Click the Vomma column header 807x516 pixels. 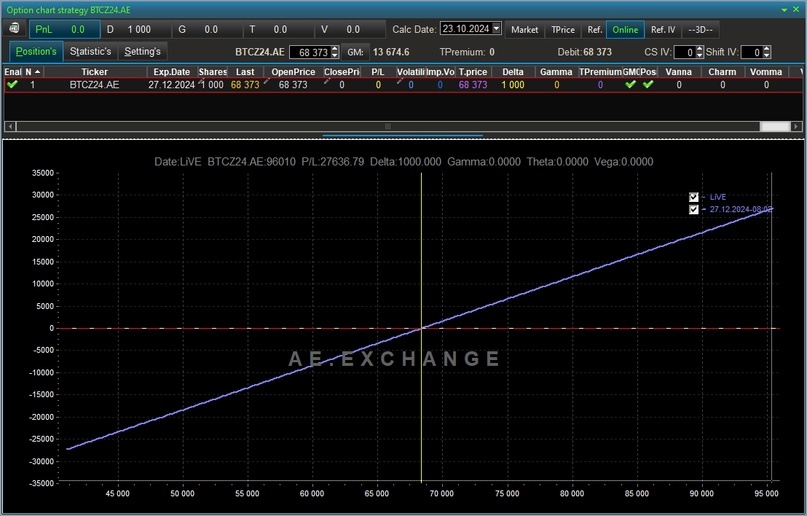pyautogui.click(x=766, y=72)
